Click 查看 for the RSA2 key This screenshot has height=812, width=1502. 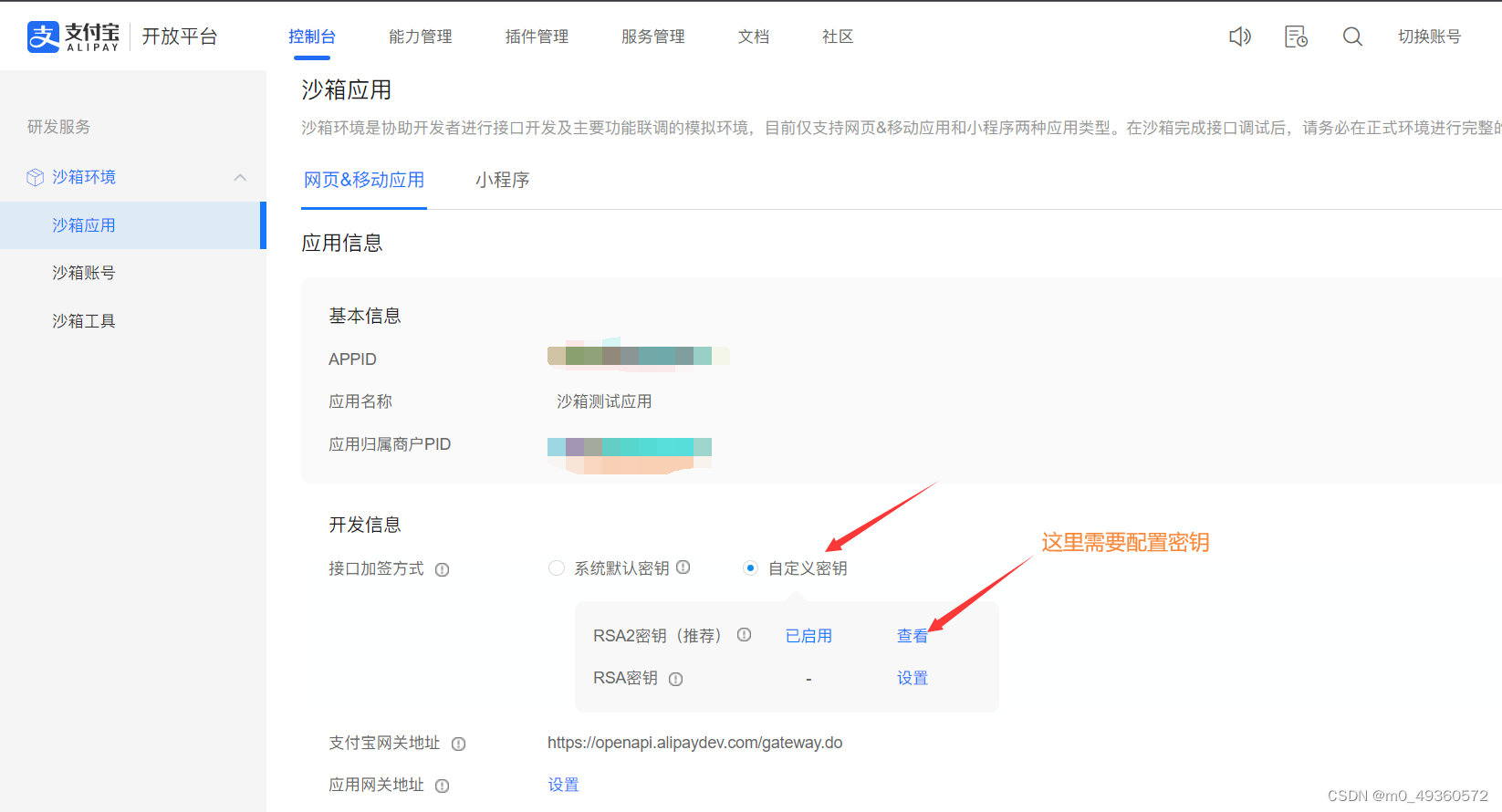913,636
